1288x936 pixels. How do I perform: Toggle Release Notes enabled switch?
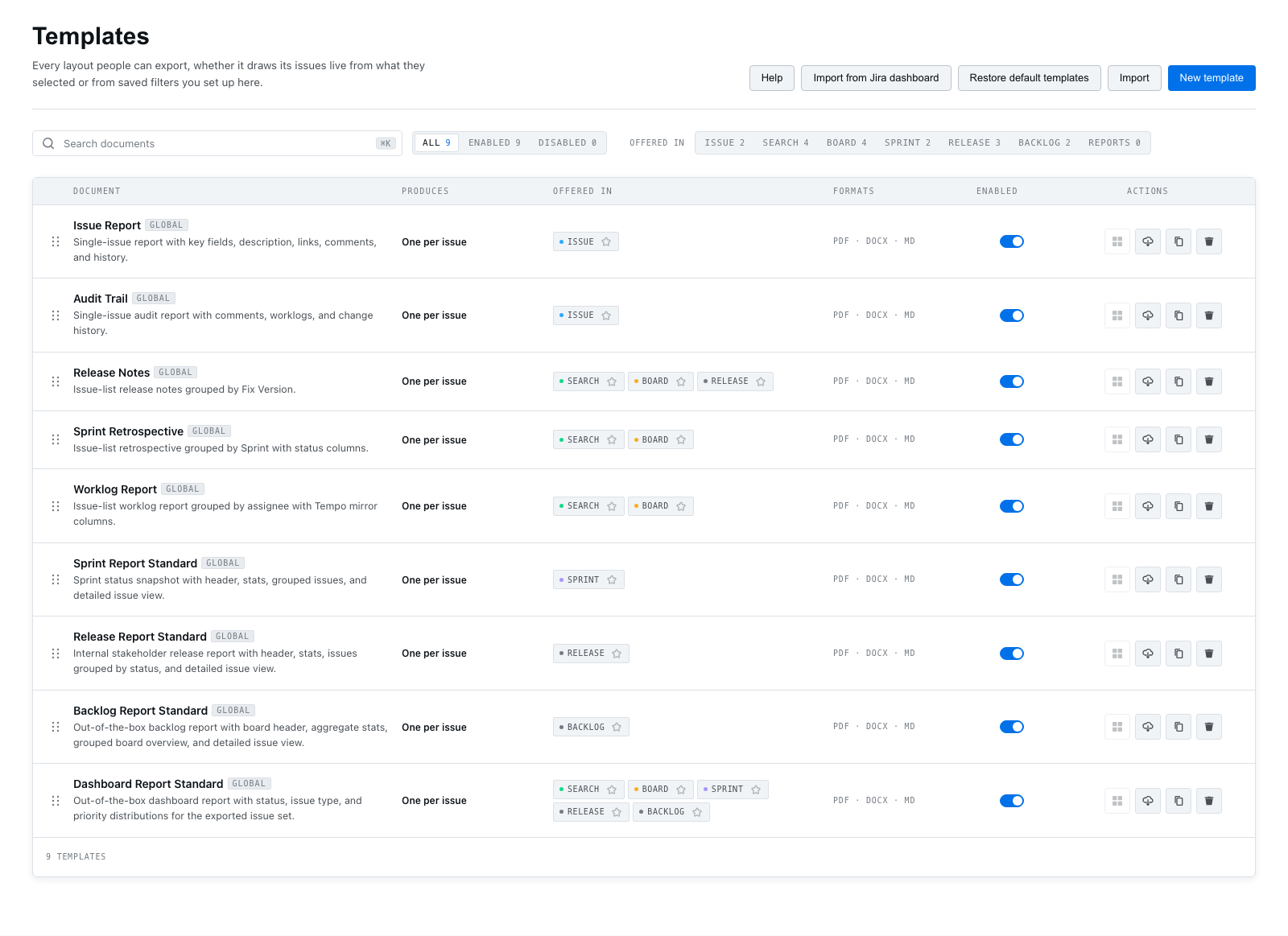pos(1011,381)
